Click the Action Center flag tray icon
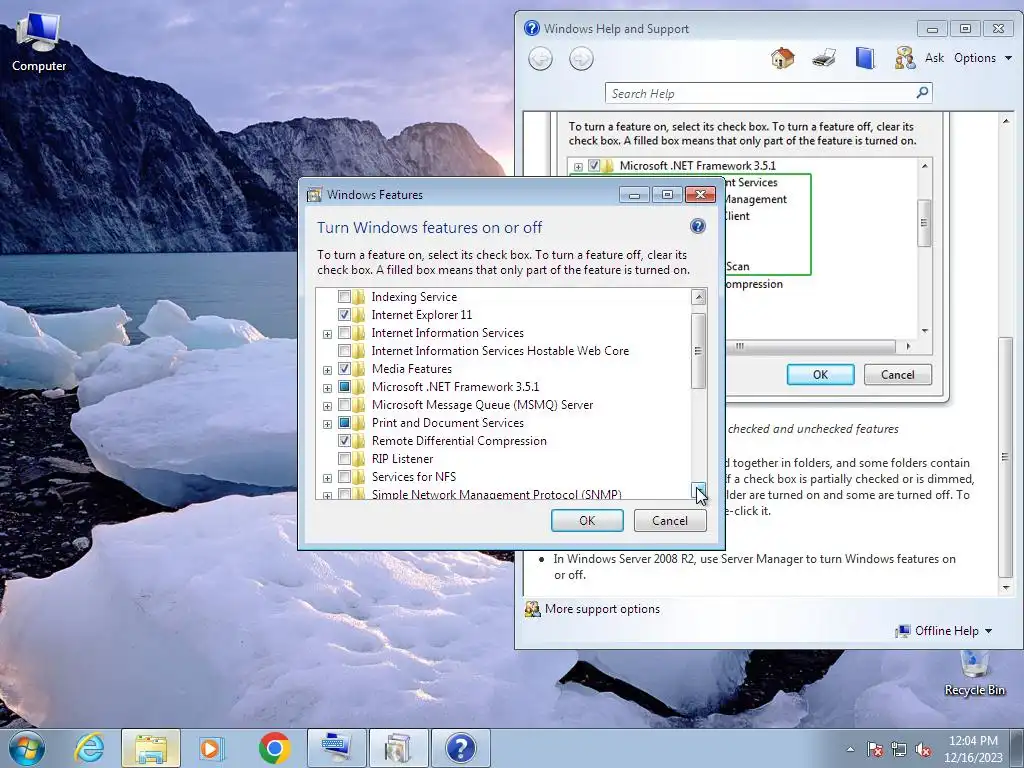 (x=875, y=749)
